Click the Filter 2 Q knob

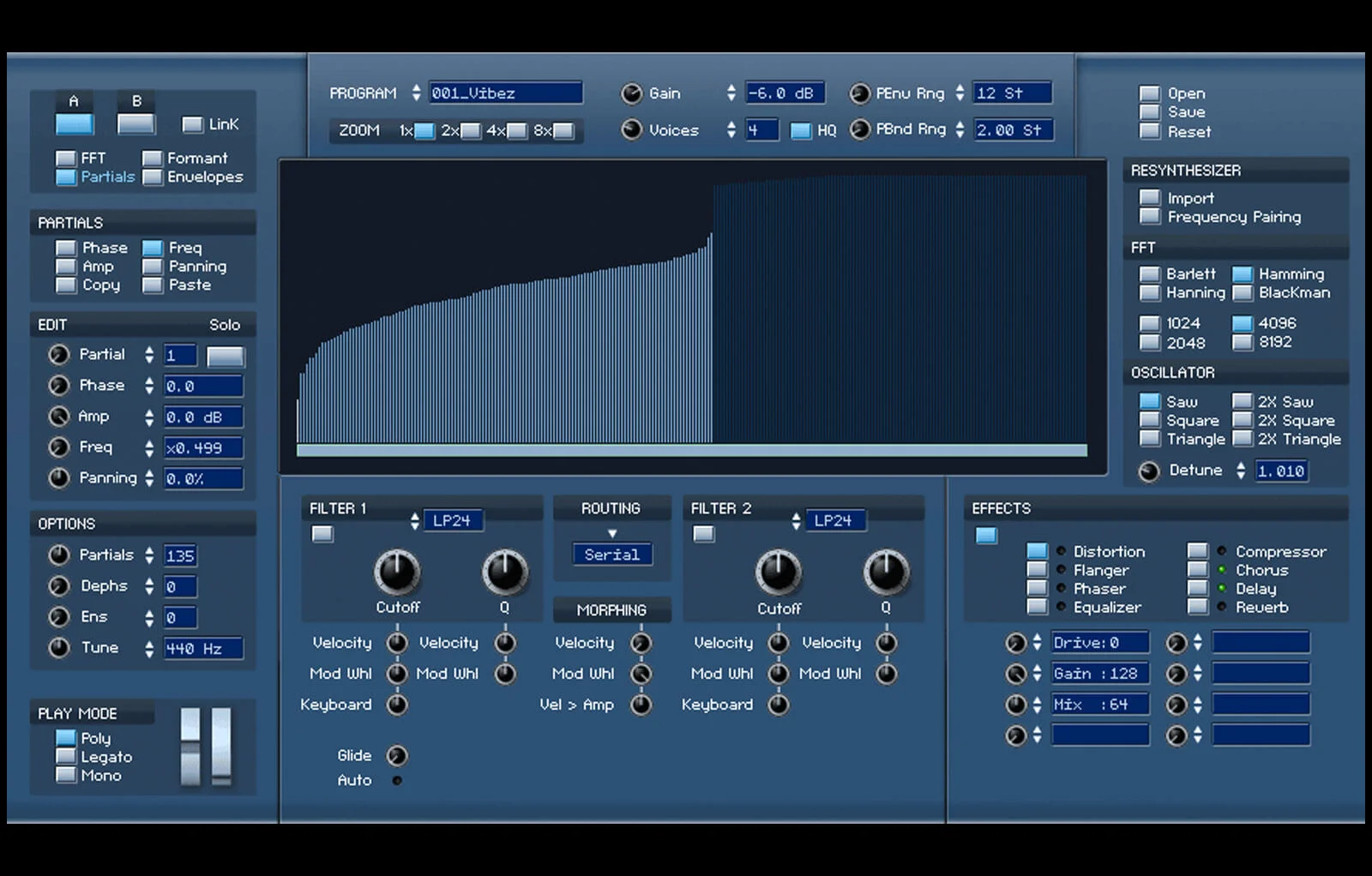885,572
